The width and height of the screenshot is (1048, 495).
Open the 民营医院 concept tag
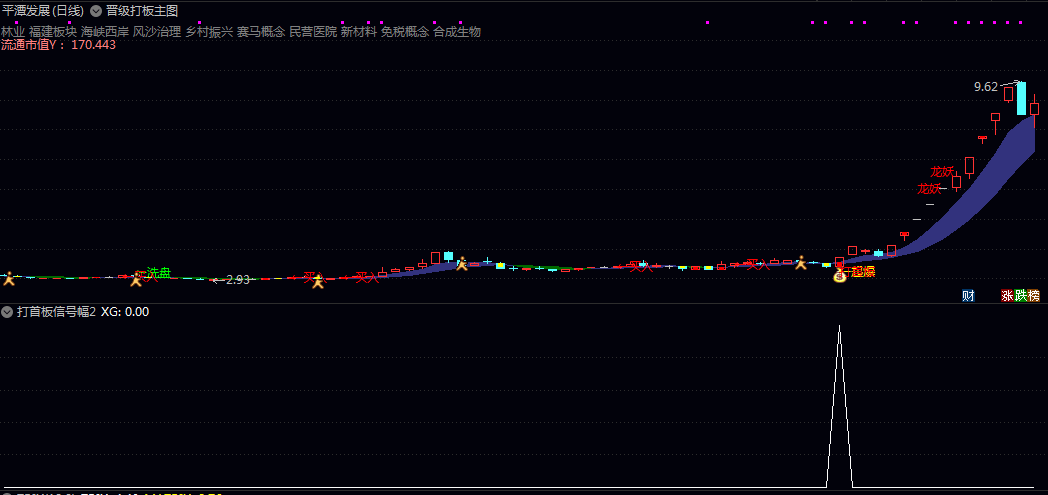click(313, 31)
